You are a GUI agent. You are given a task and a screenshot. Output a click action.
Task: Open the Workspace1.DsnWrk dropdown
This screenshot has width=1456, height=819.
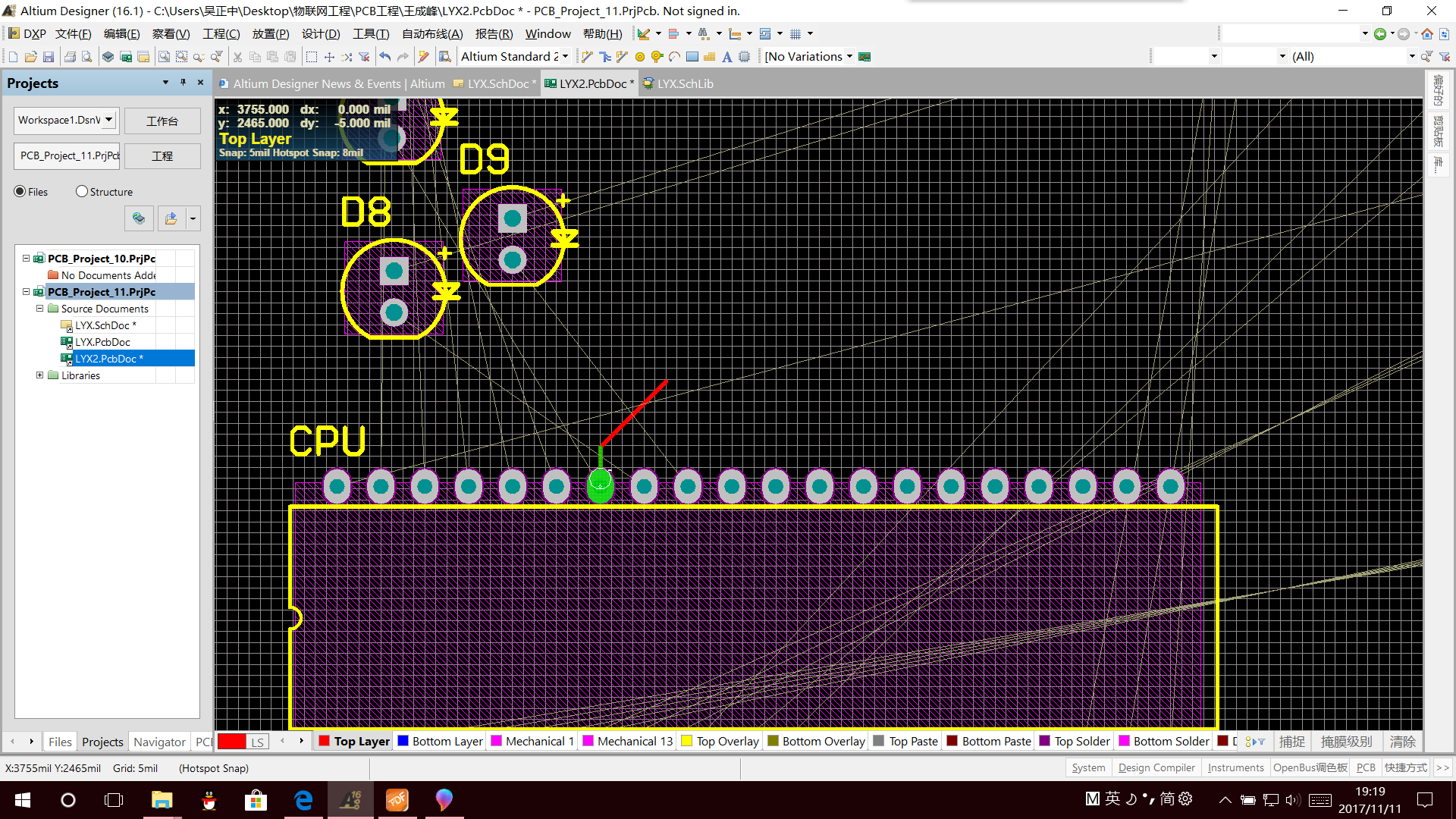(109, 120)
